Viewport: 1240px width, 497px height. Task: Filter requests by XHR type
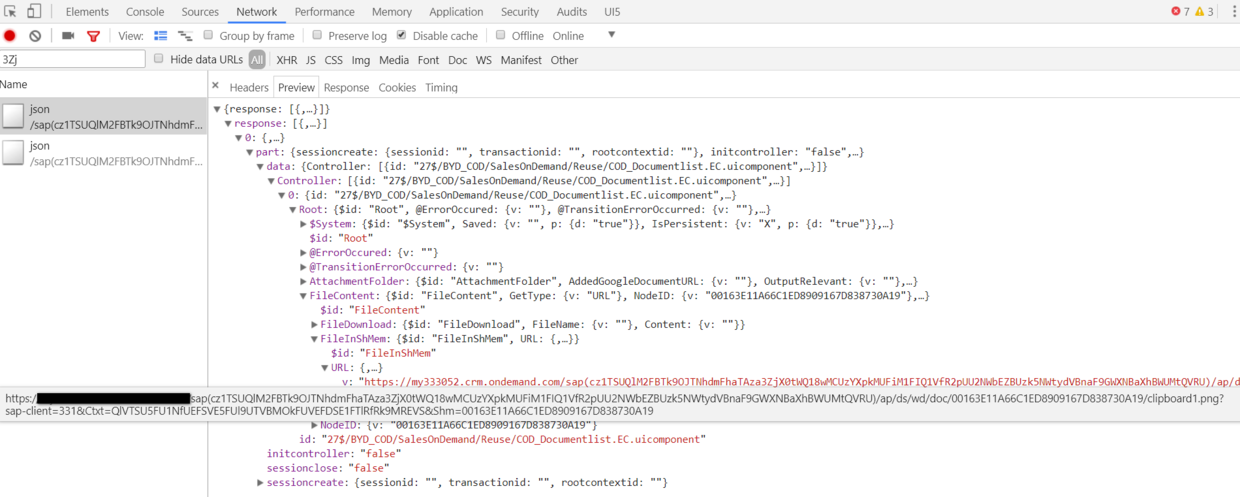287,60
